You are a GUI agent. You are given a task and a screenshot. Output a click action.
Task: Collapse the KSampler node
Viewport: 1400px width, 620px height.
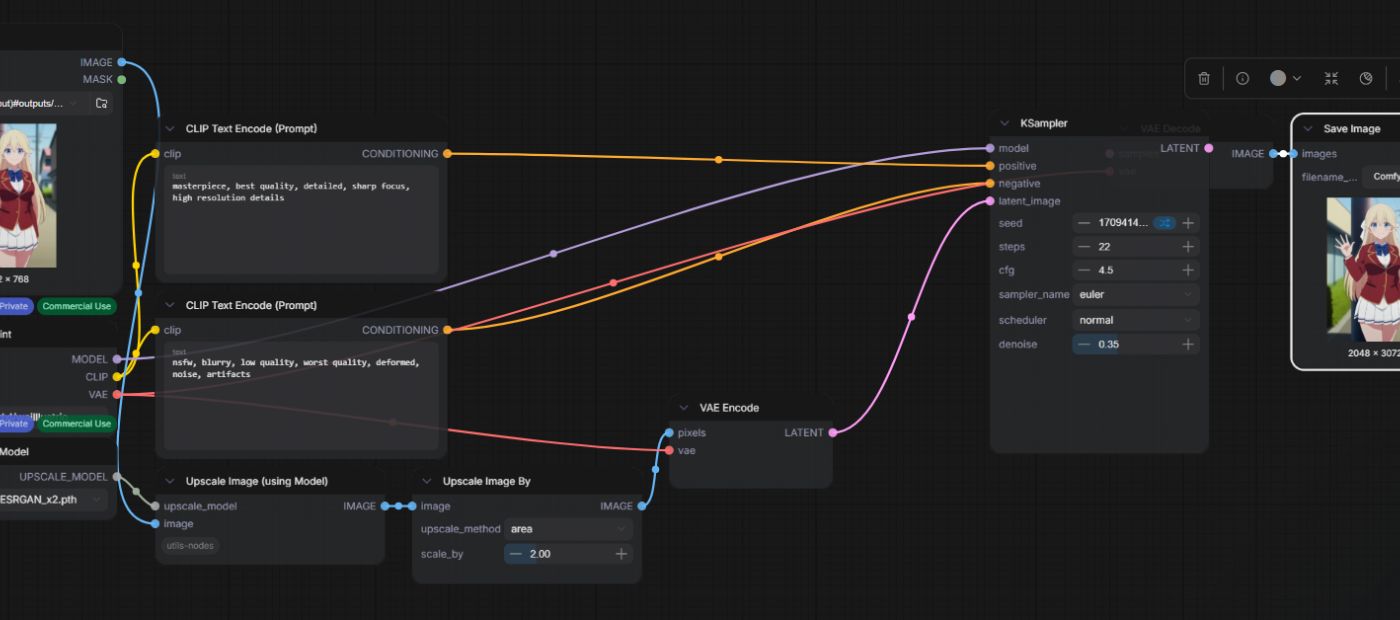click(x=1005, y=123)
